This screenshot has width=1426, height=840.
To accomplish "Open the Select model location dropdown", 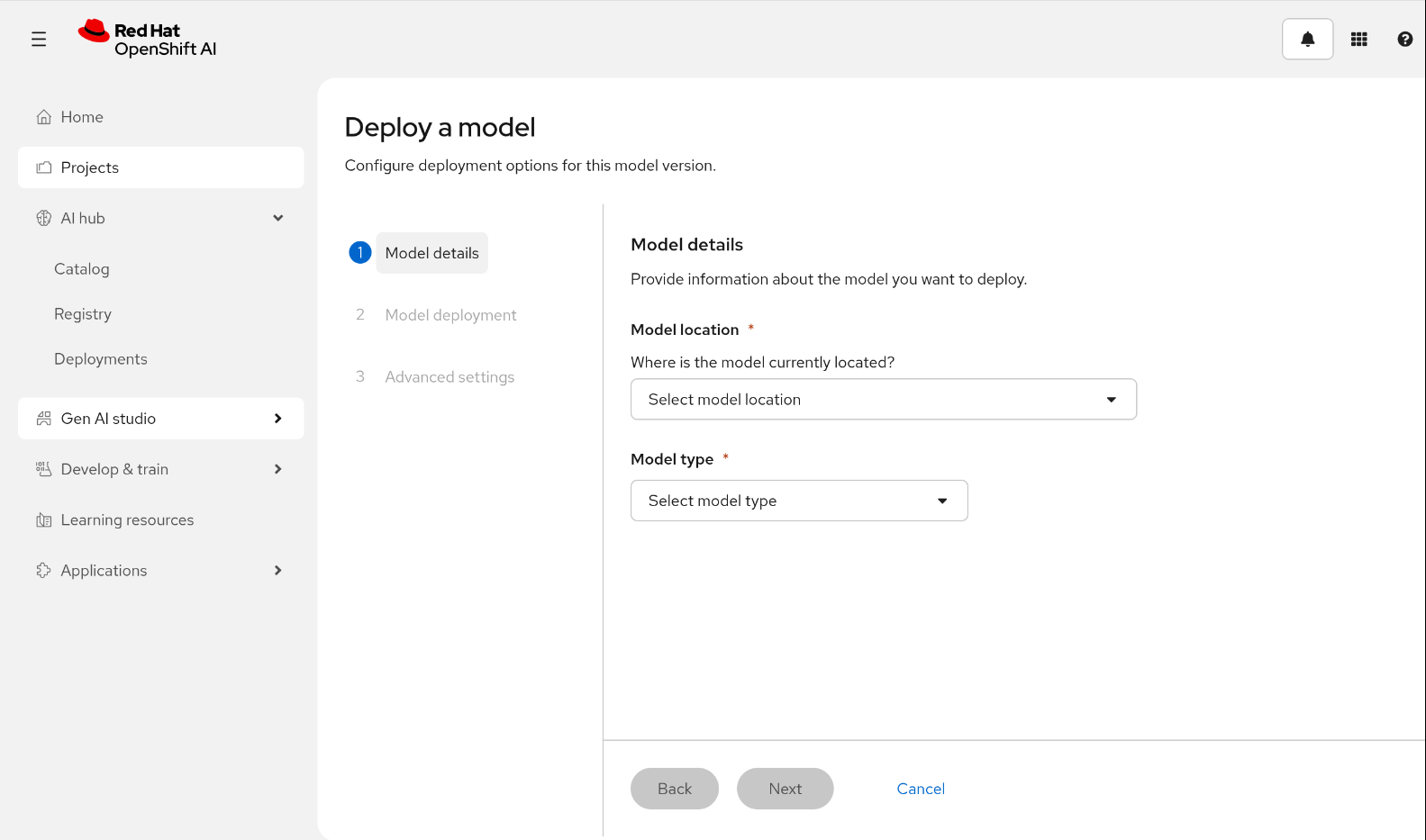I will tap(883, 400).
